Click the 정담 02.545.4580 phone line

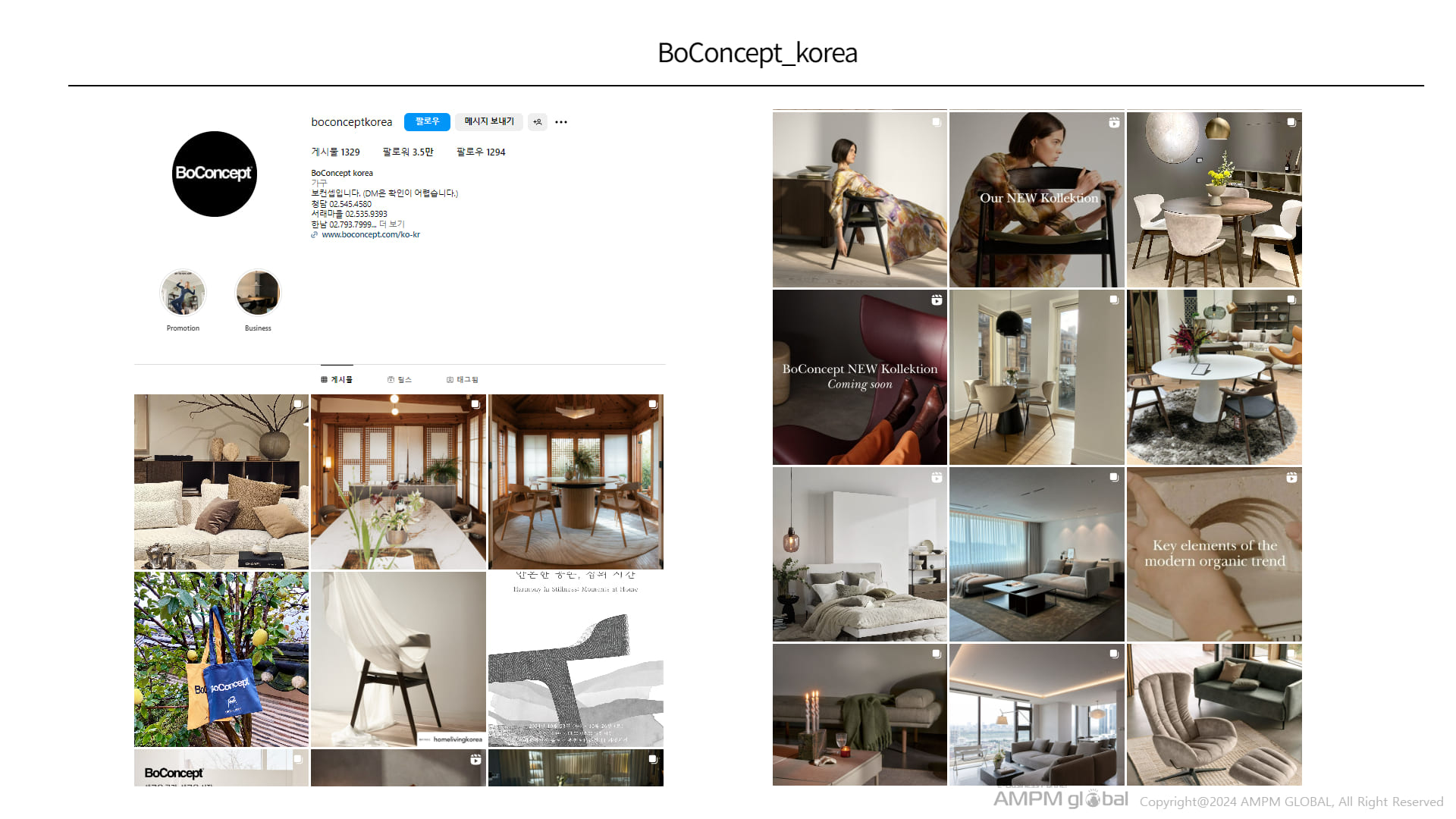point(341,204)
